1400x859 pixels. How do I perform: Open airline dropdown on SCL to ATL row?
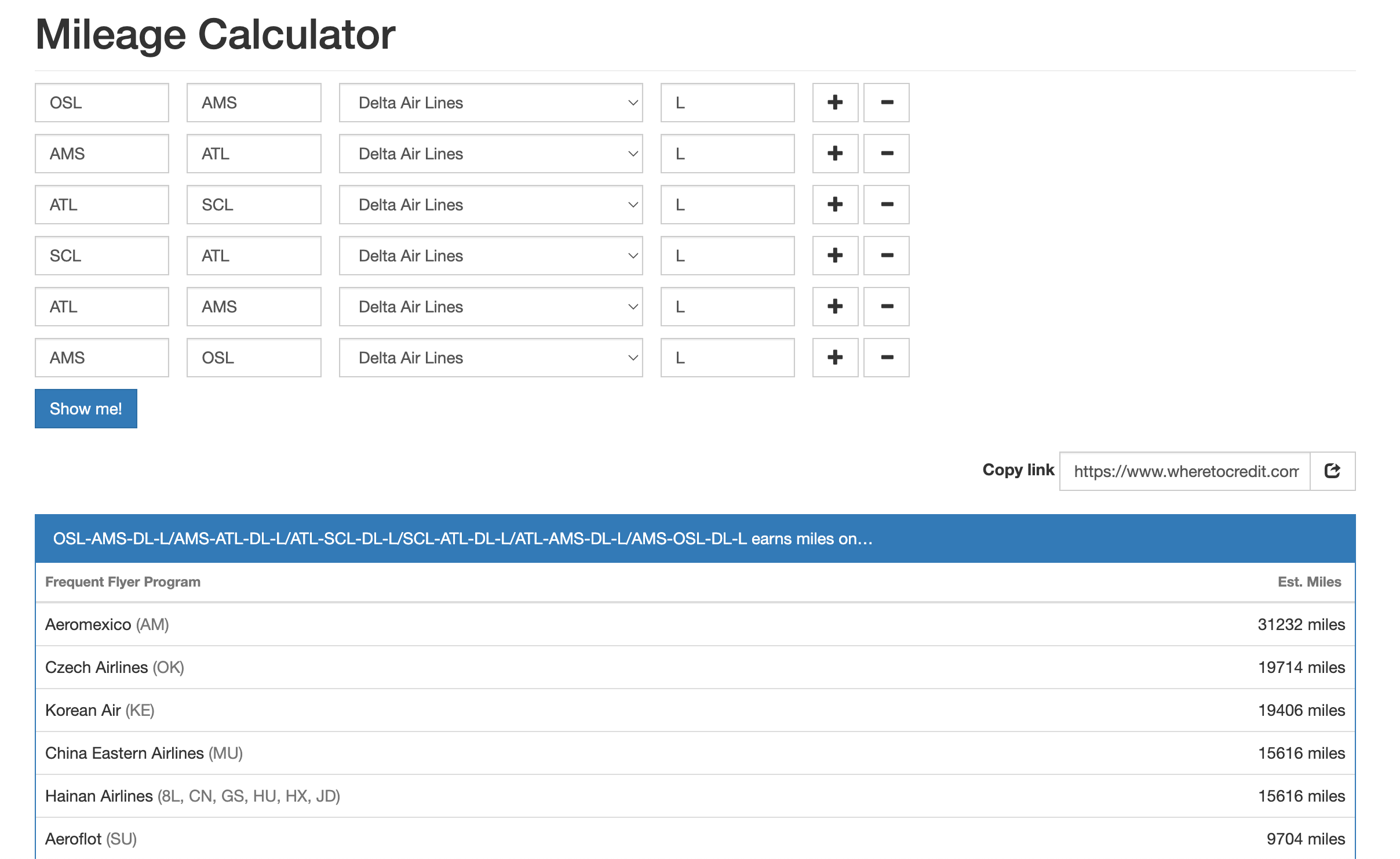490,256
